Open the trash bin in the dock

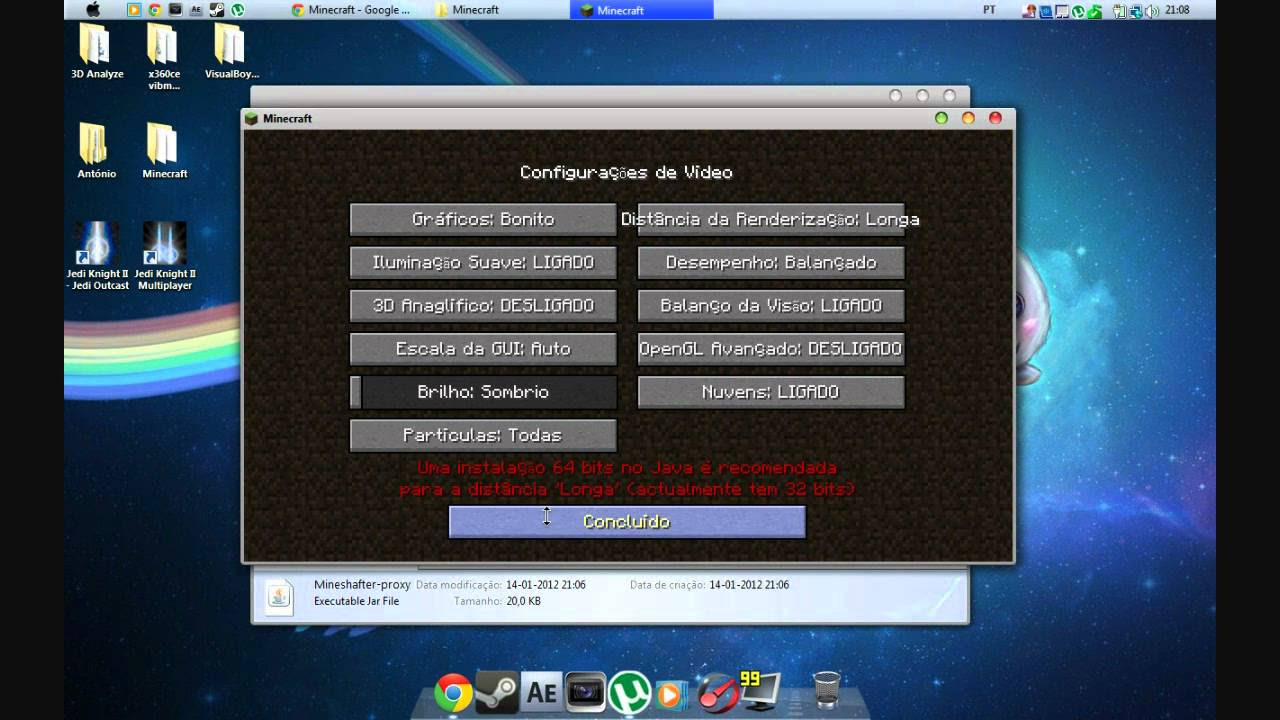827,689
